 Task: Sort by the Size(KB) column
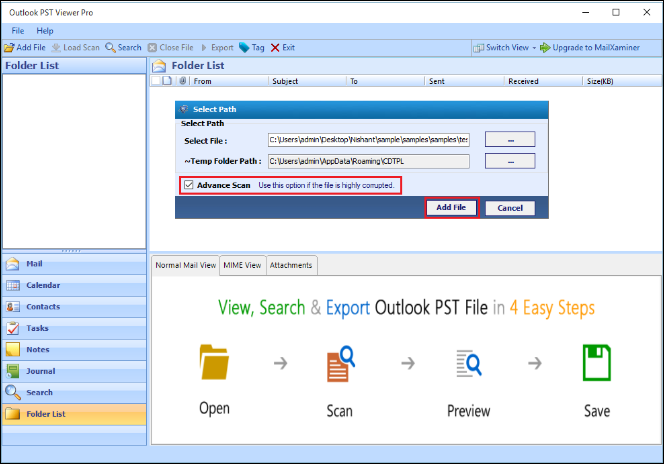pyautogui.click(x=622, y=81)
